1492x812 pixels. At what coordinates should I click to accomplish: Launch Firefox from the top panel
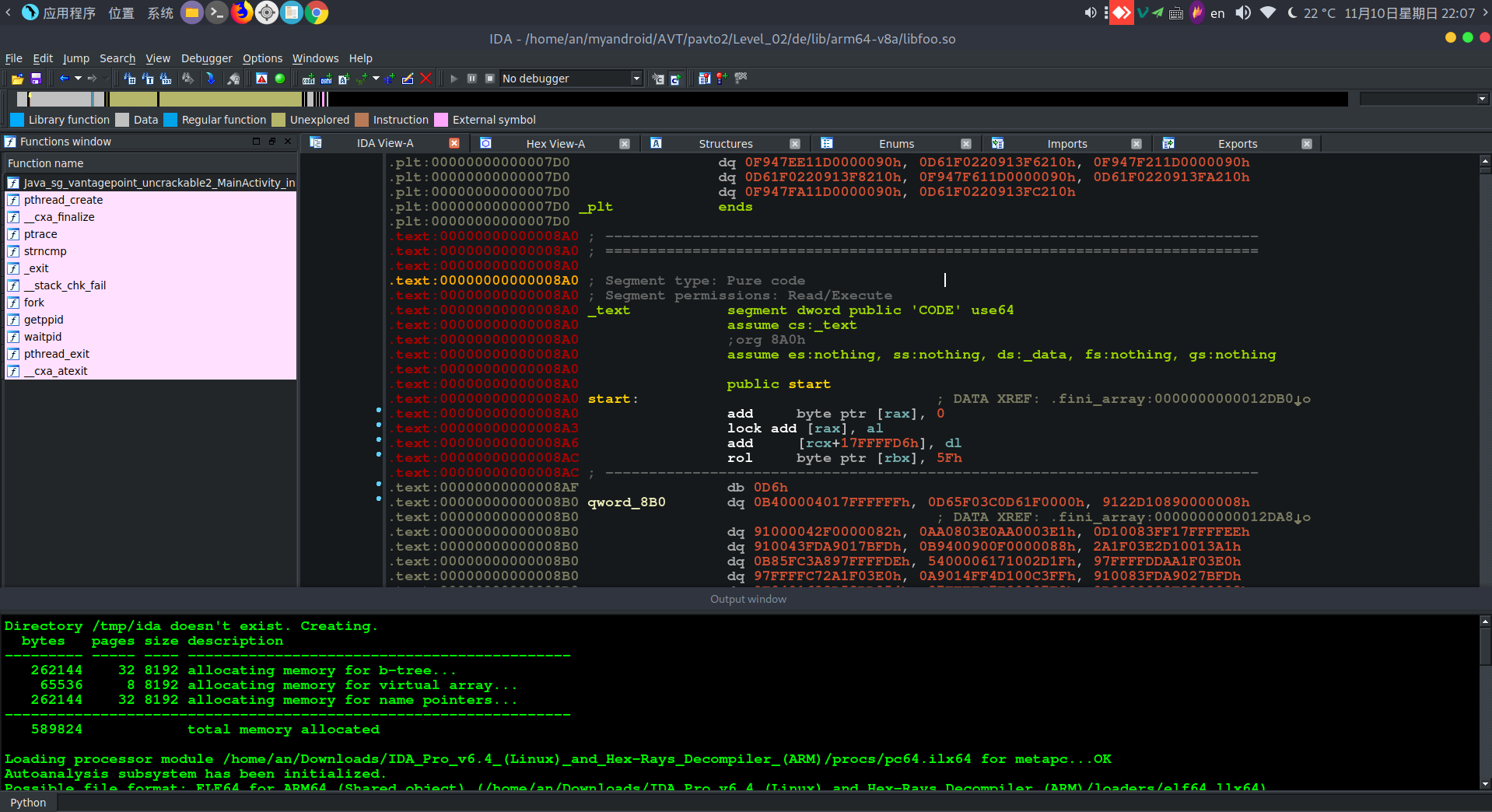click(x=242, y=12)
